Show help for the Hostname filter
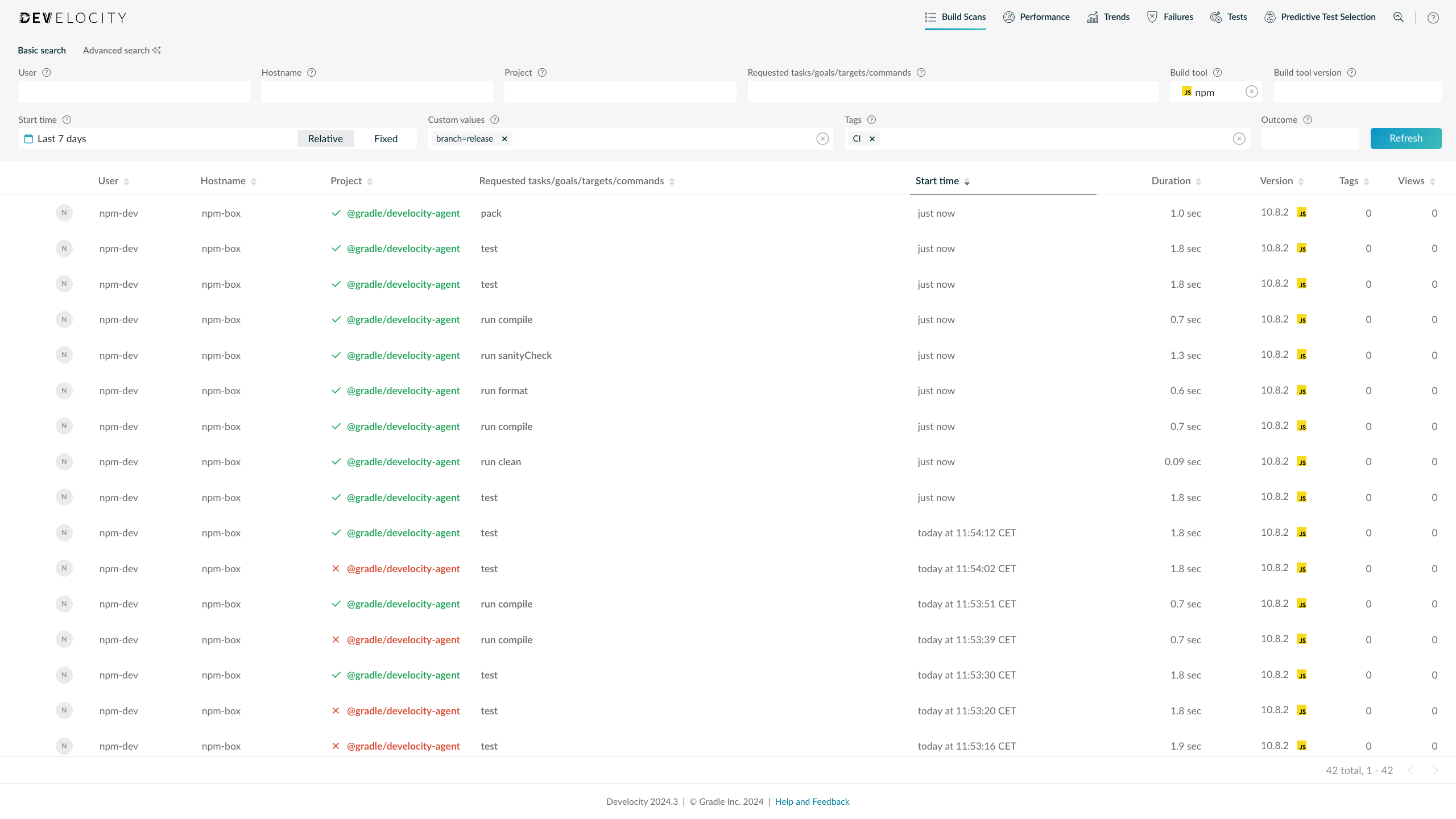 pos(312,72)
